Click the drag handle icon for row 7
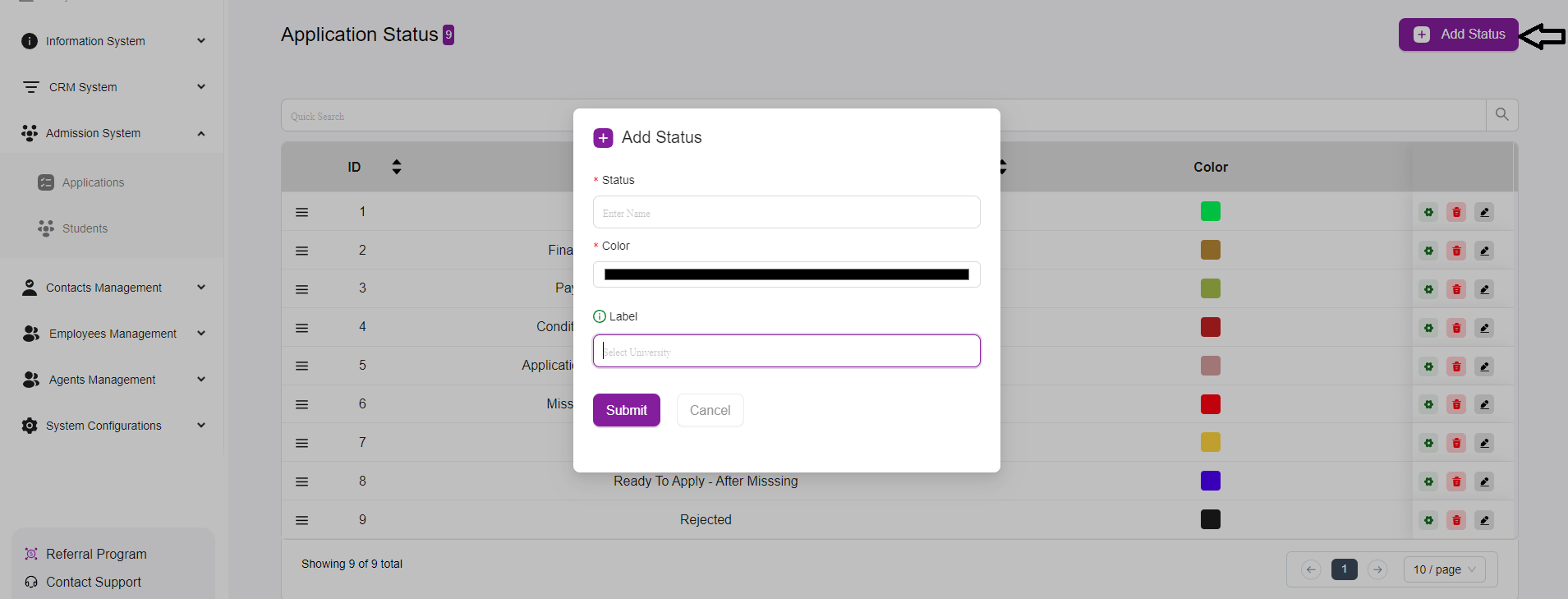Screen dimensions: 1568x599 [302, 443]
